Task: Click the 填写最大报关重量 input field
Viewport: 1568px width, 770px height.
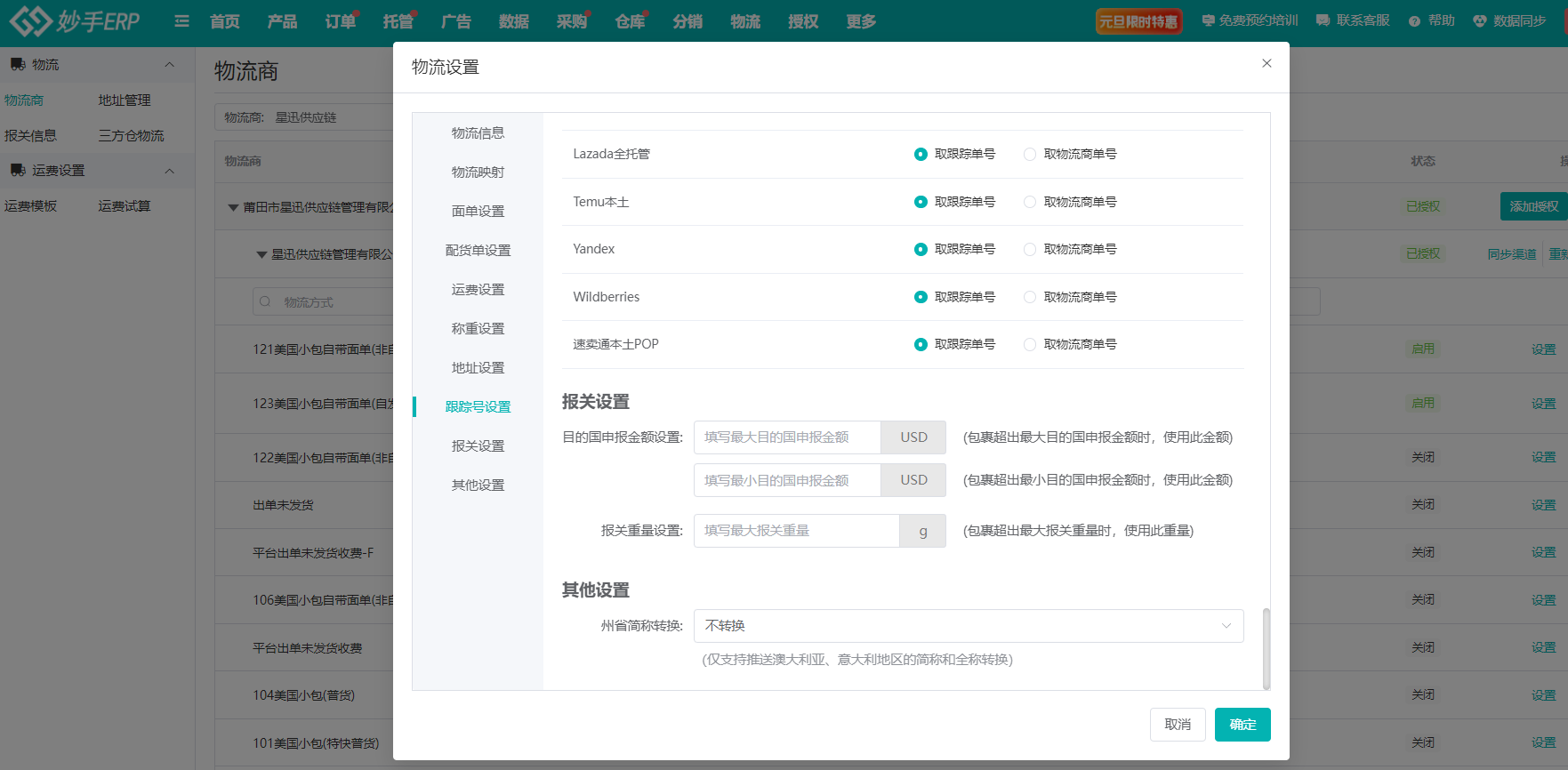Action: [x=796, y=531]
